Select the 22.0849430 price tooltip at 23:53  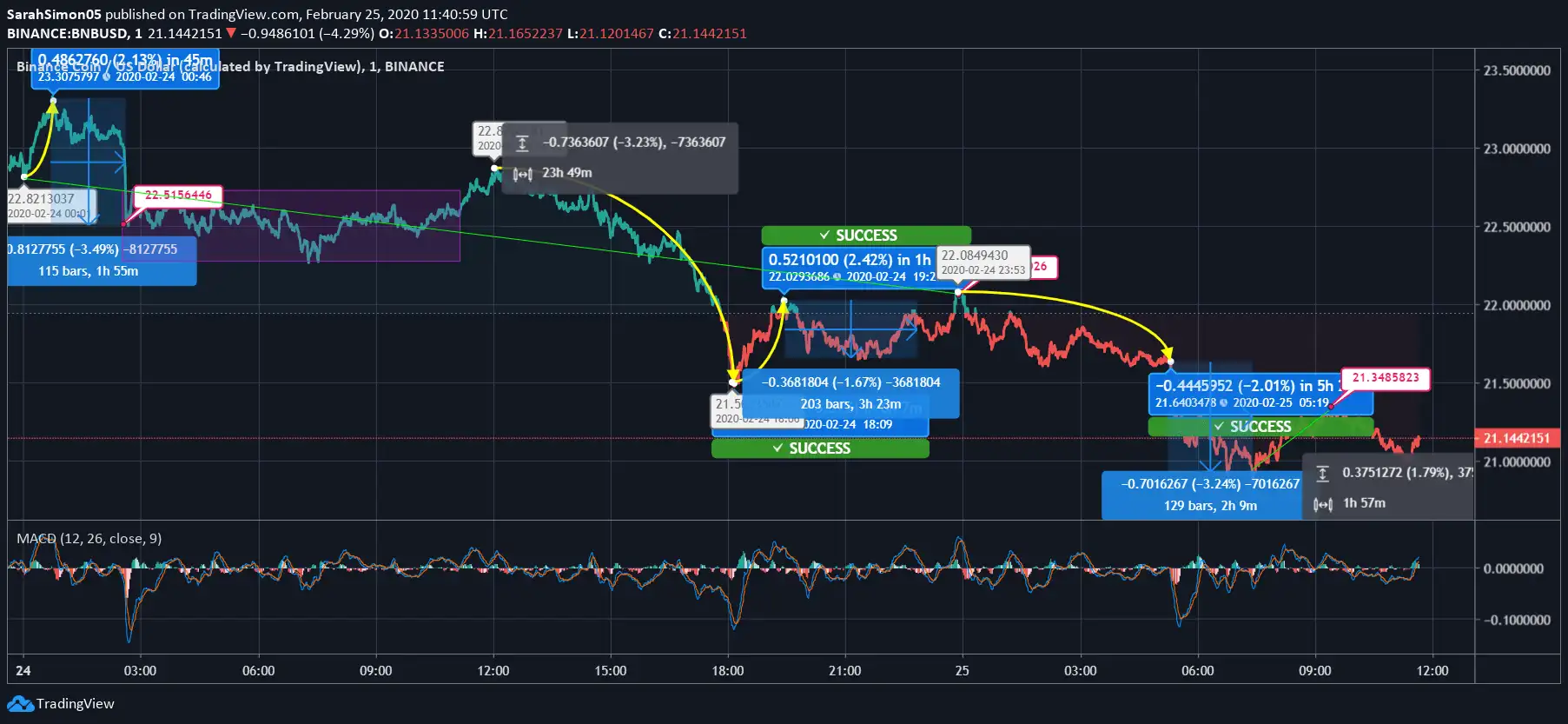click(982, 262)
